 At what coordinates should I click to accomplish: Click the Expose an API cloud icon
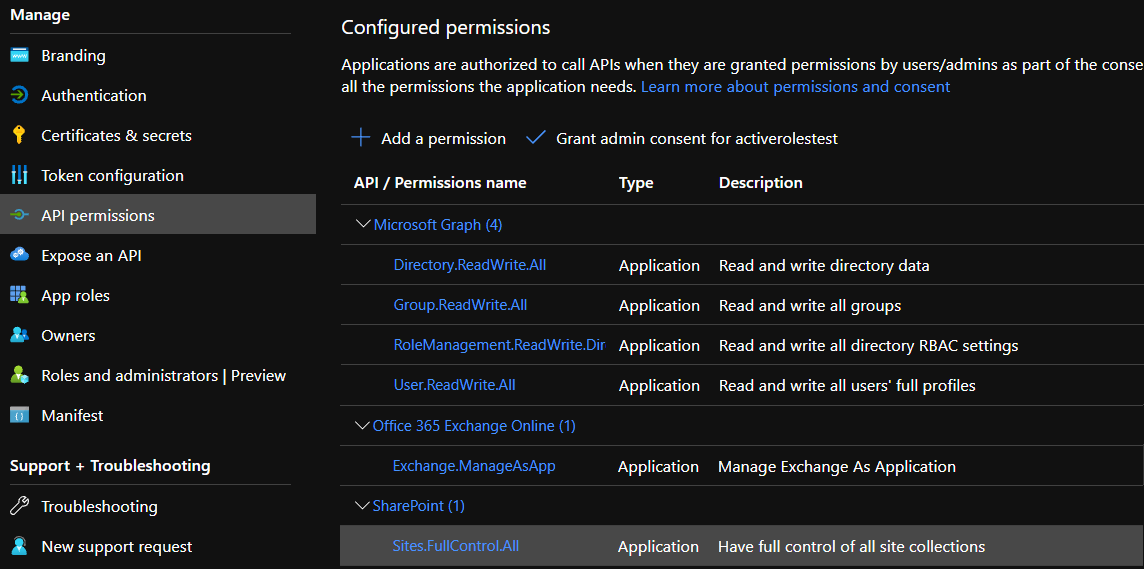pyautogui.click(x=20, y=255)
